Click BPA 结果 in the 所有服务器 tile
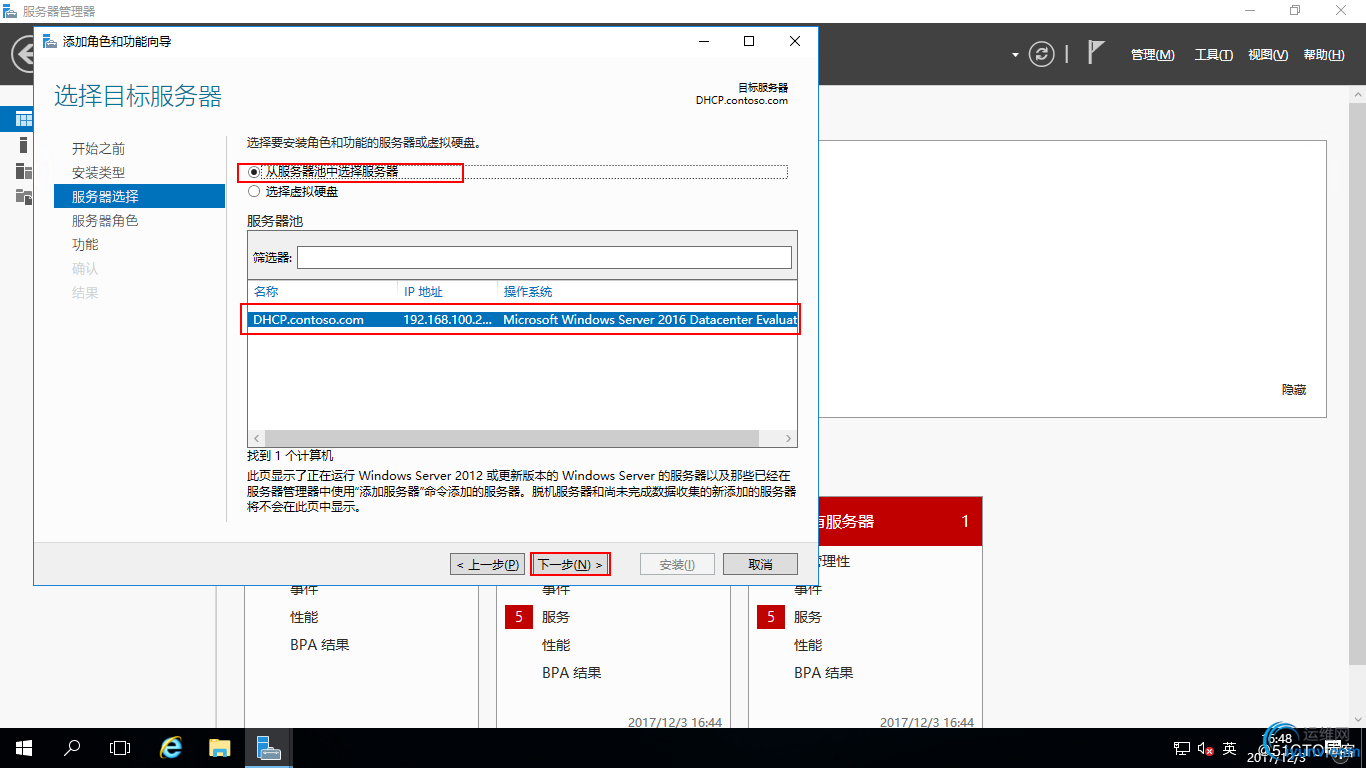Viewport: 1366px width, 768px height. tap(824, 673)
